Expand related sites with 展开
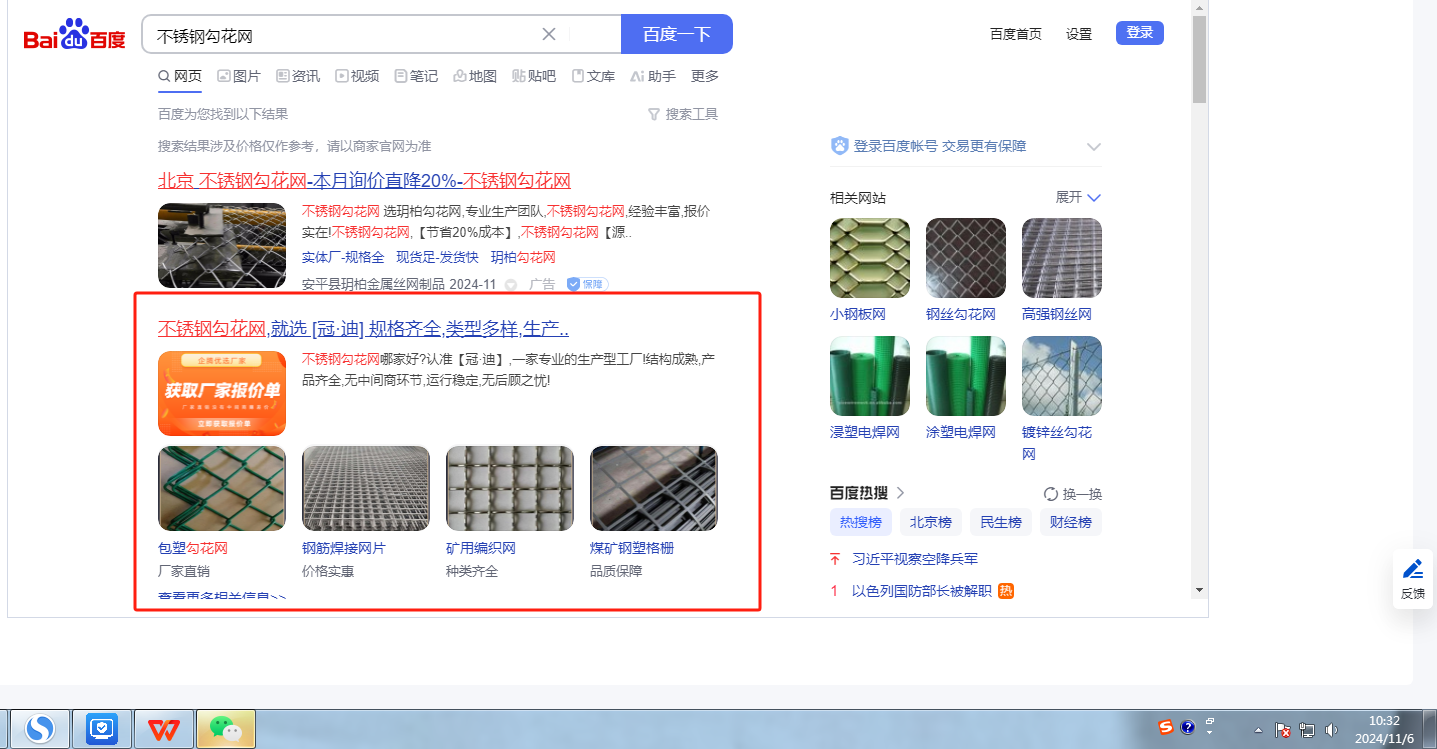The width and height of the screenshot is (1437, 749). (1078, 197)
